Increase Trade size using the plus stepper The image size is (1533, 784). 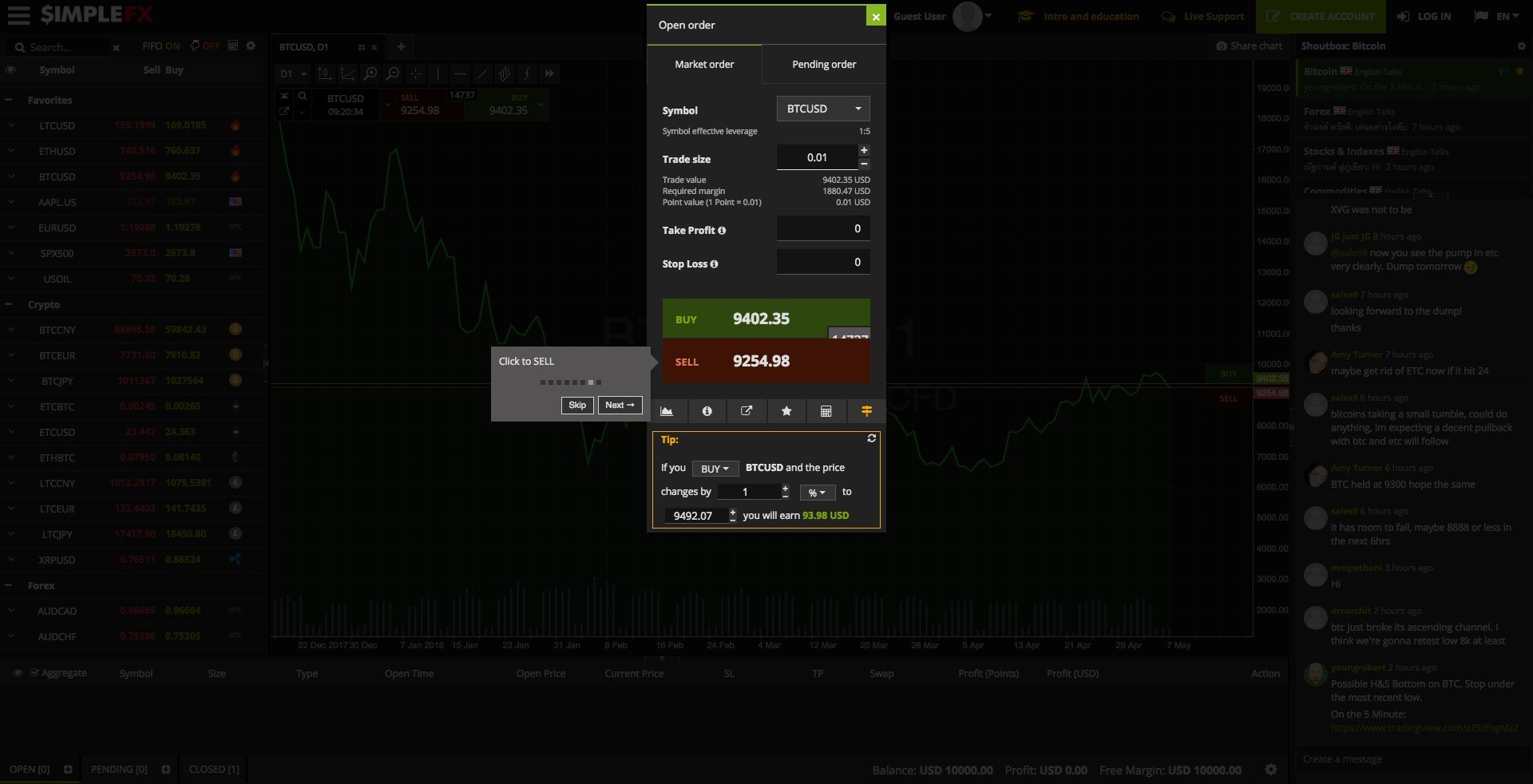pos(864,150)
